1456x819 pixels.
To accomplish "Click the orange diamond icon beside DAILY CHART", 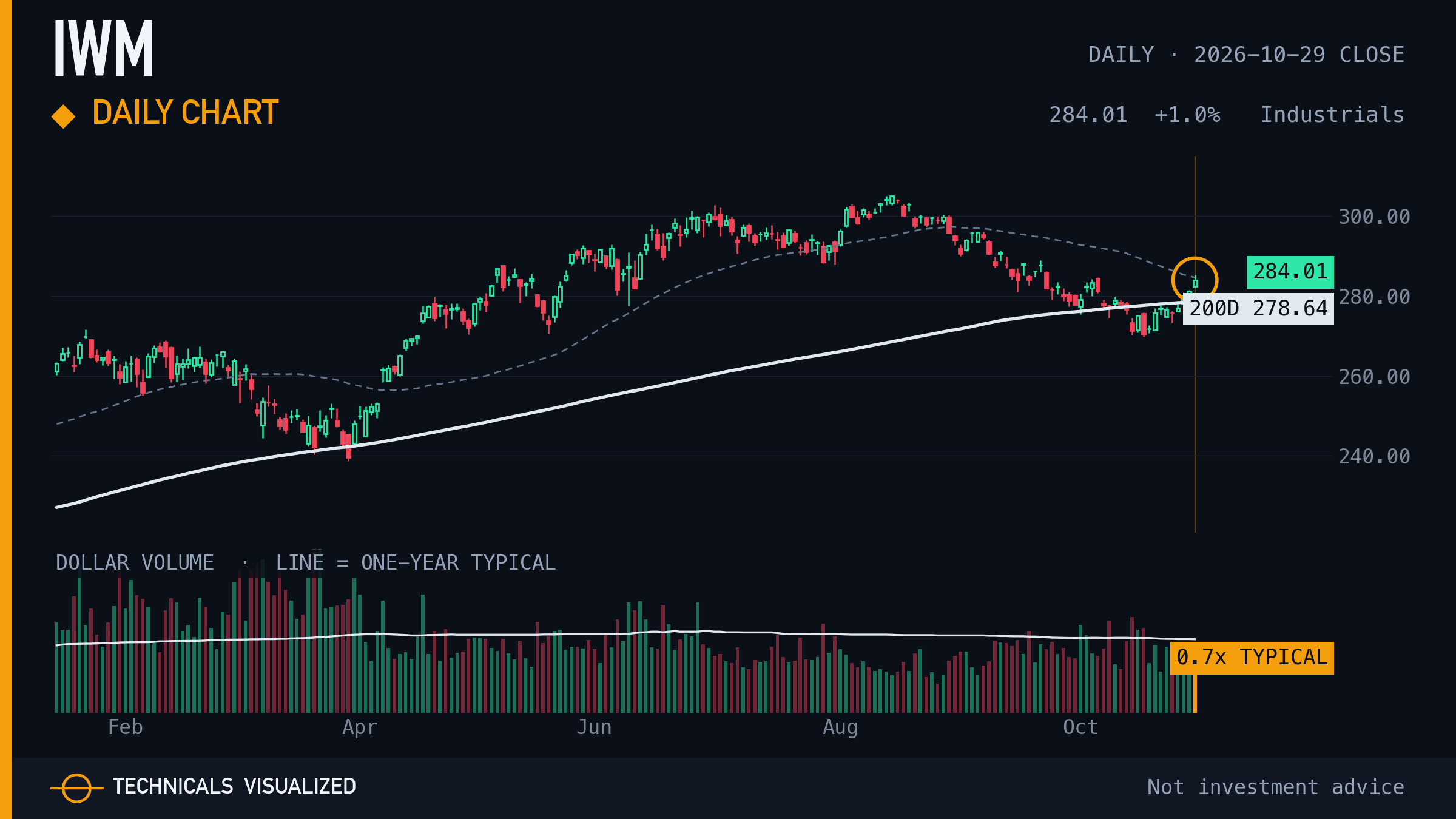I will tap(63, 116).
